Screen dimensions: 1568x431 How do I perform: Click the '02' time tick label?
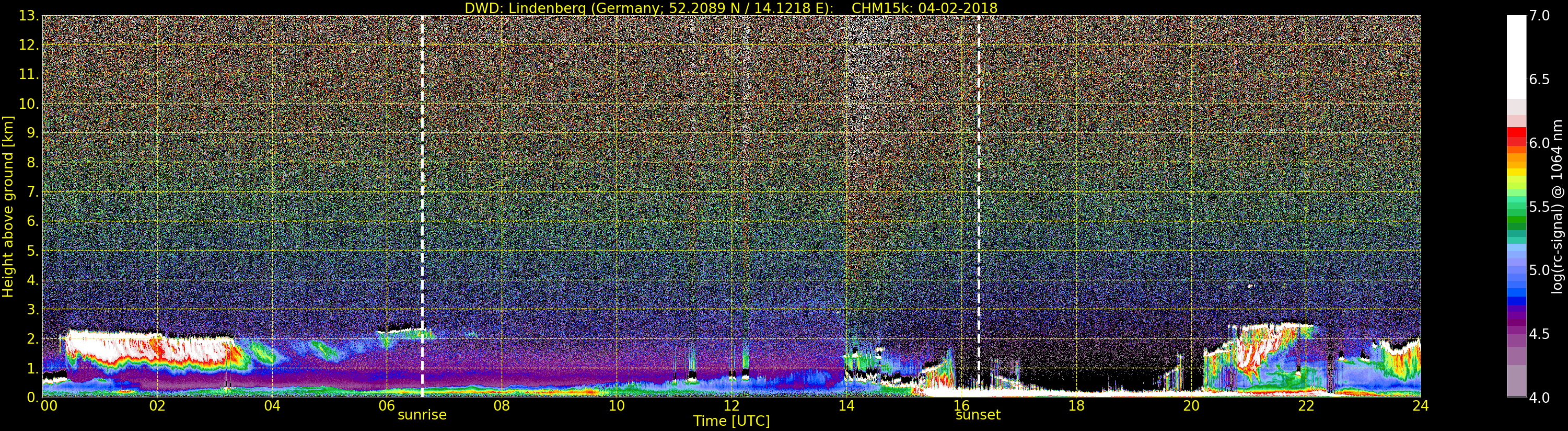click(x=157, y=405)
